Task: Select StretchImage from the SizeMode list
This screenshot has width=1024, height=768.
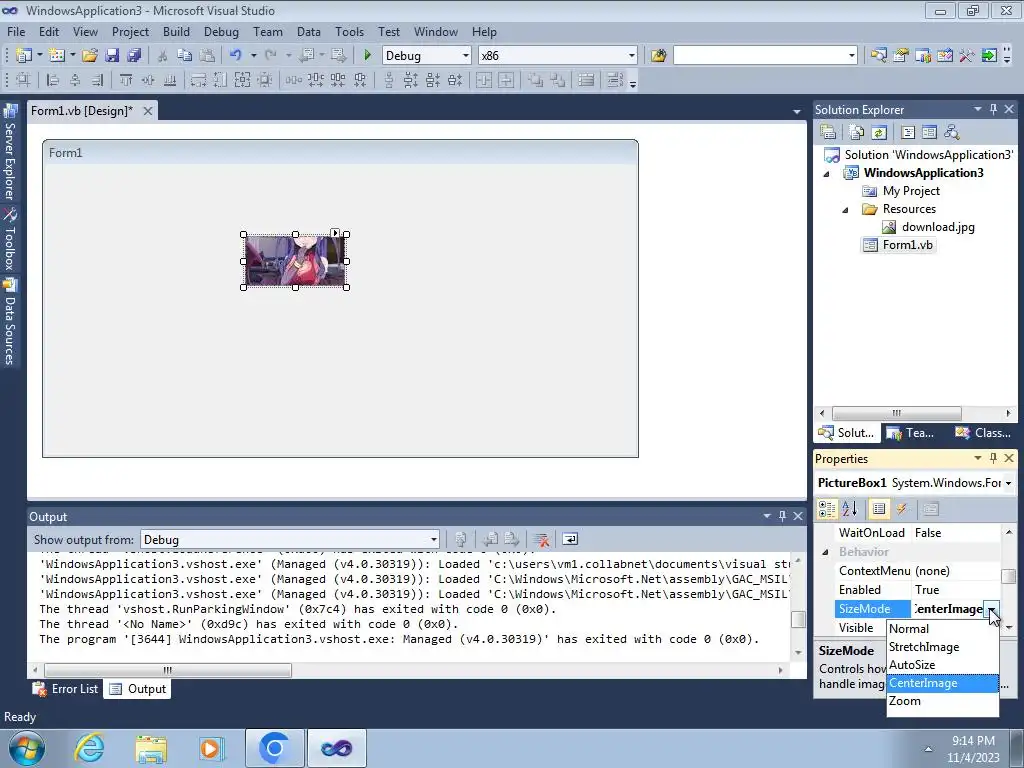Action: (942, 647)
